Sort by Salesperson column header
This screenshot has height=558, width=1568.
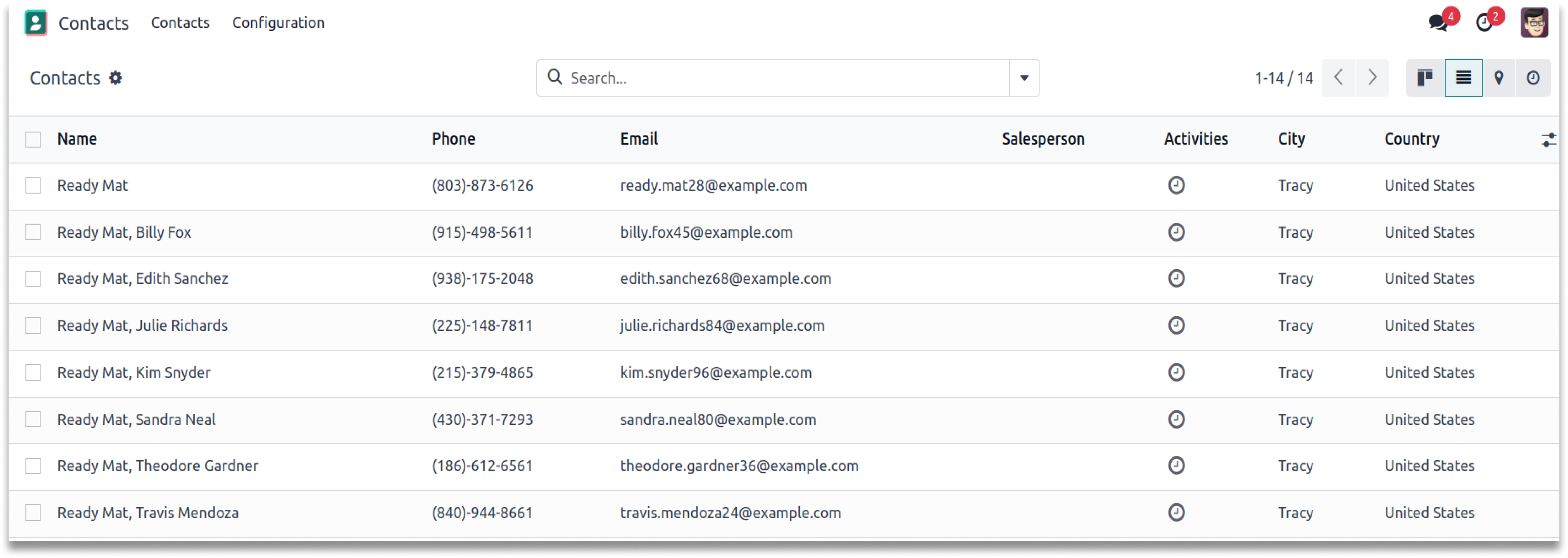click(x=1043, y=139)
